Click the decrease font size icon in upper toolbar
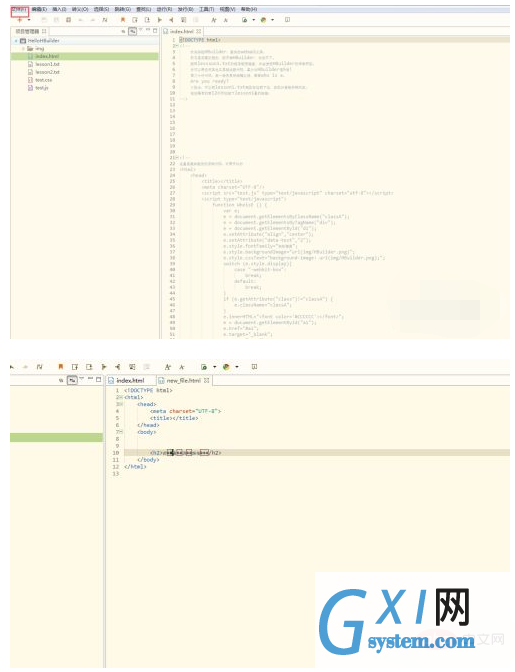 click(x=225, y=20)
